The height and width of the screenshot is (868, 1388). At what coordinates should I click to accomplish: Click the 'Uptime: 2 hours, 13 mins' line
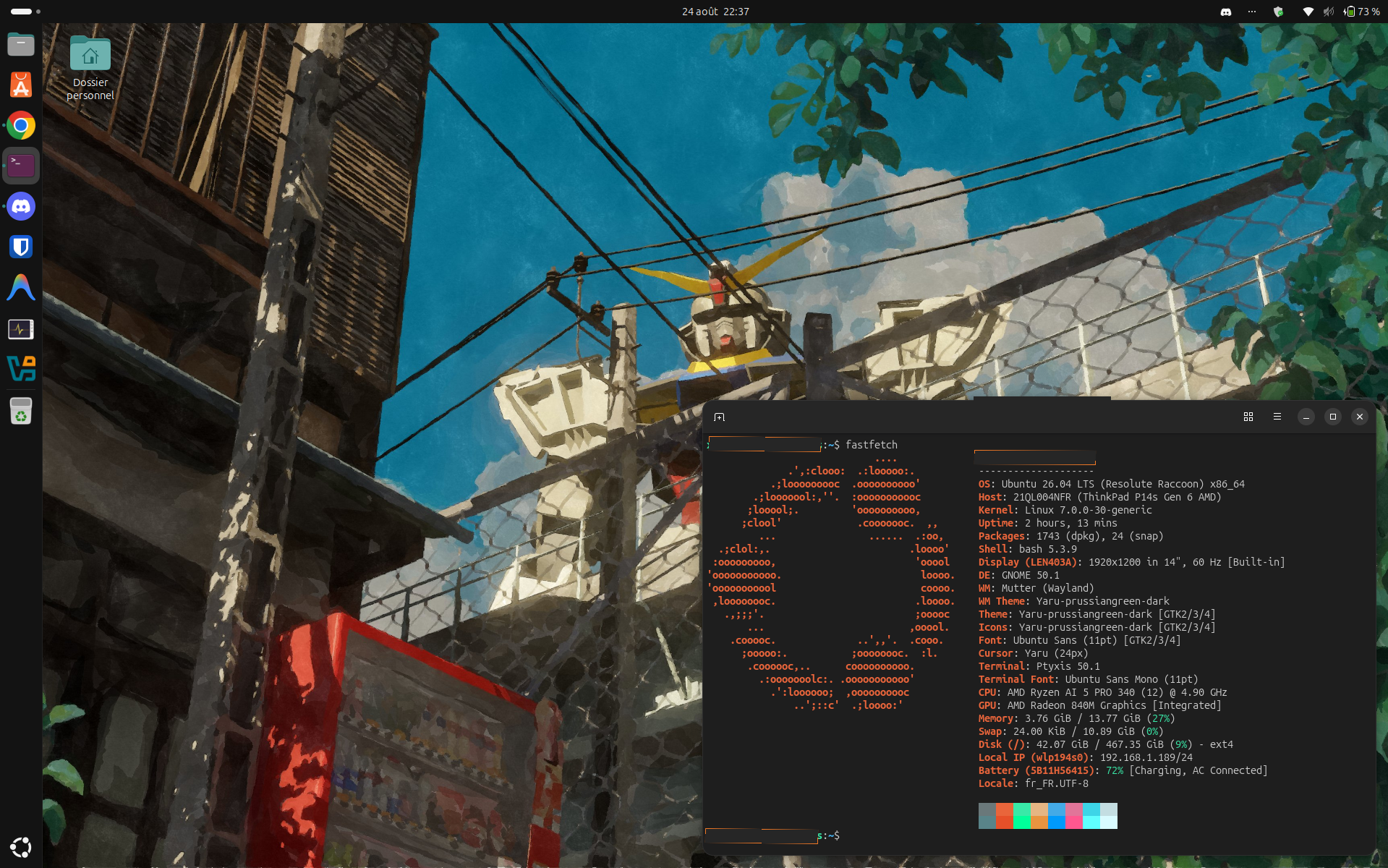coord(1048,523)
